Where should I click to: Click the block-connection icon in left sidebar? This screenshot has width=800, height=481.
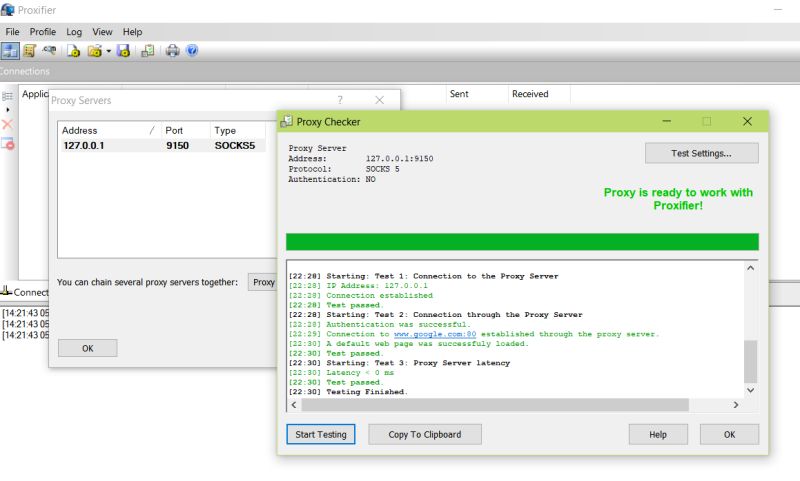coord(8,144)
